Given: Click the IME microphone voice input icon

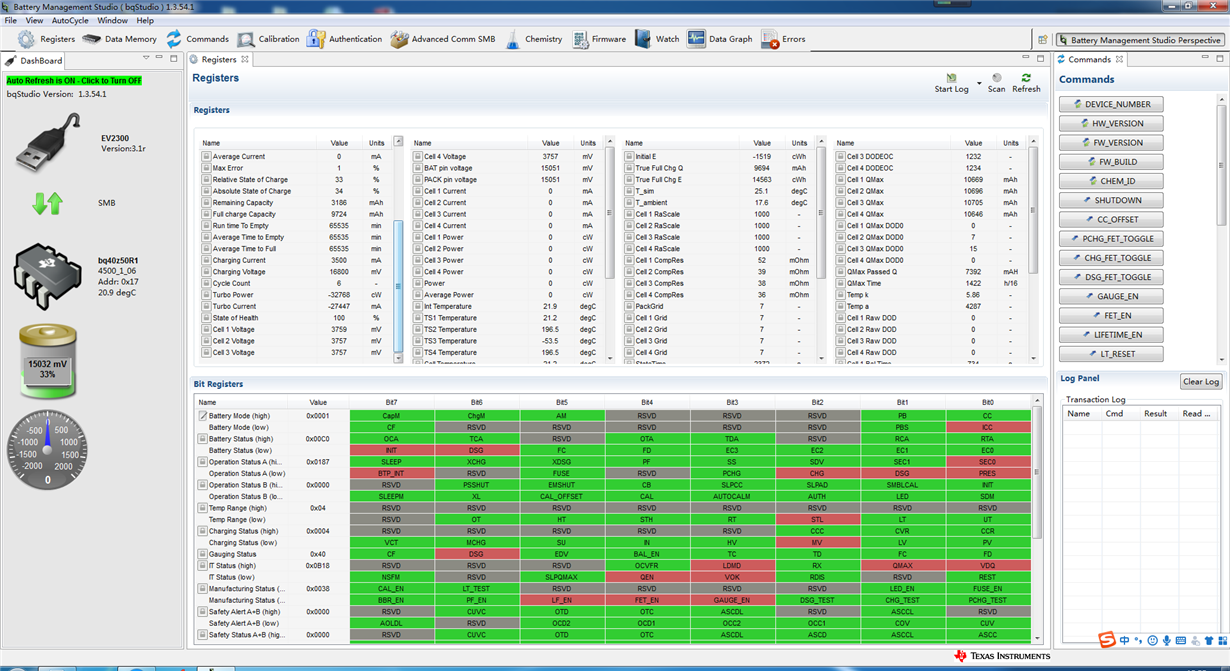Looking at the screenshot, I should (1167, 640).
